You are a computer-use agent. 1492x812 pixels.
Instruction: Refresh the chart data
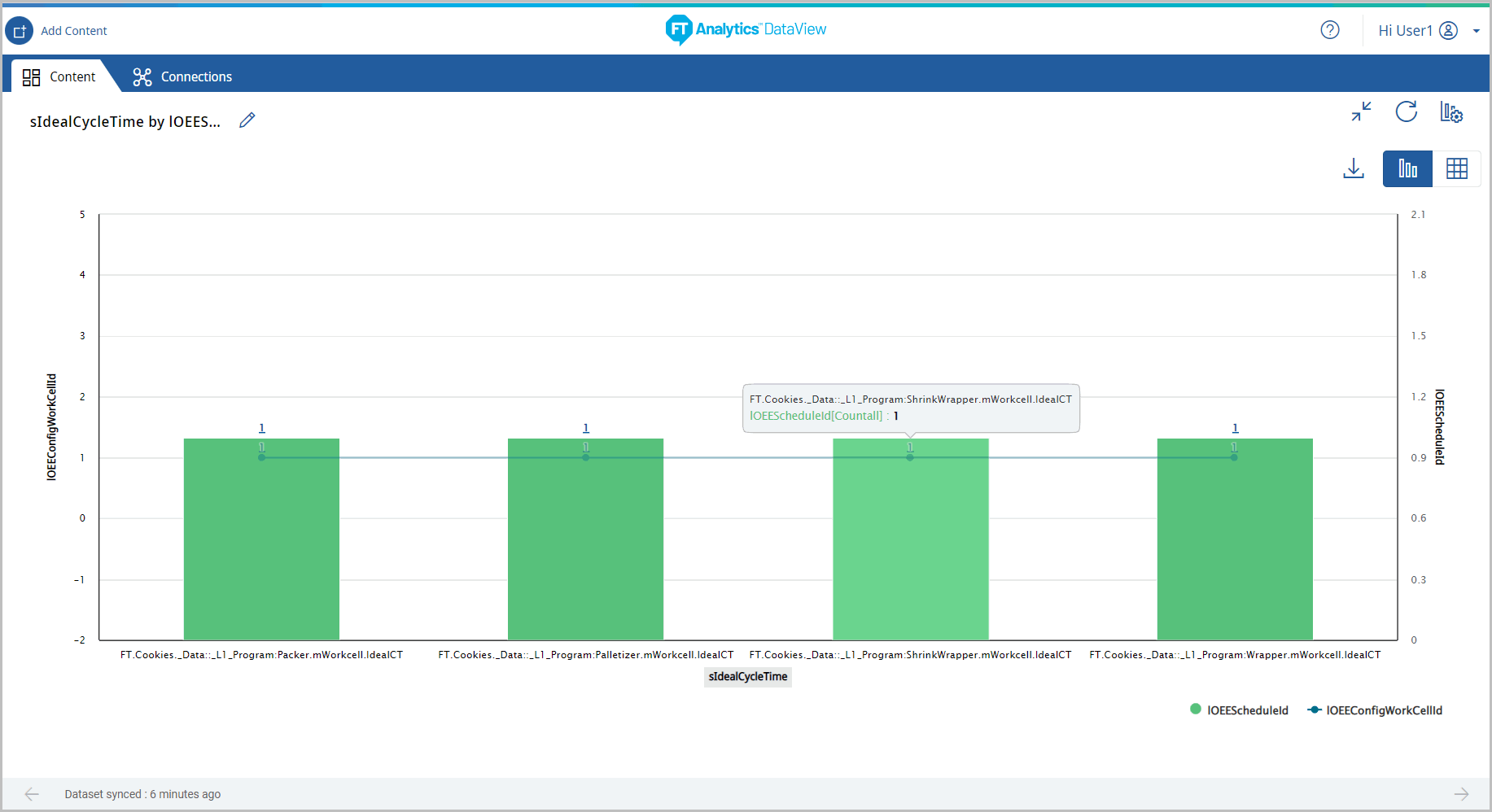point(1406,111)
